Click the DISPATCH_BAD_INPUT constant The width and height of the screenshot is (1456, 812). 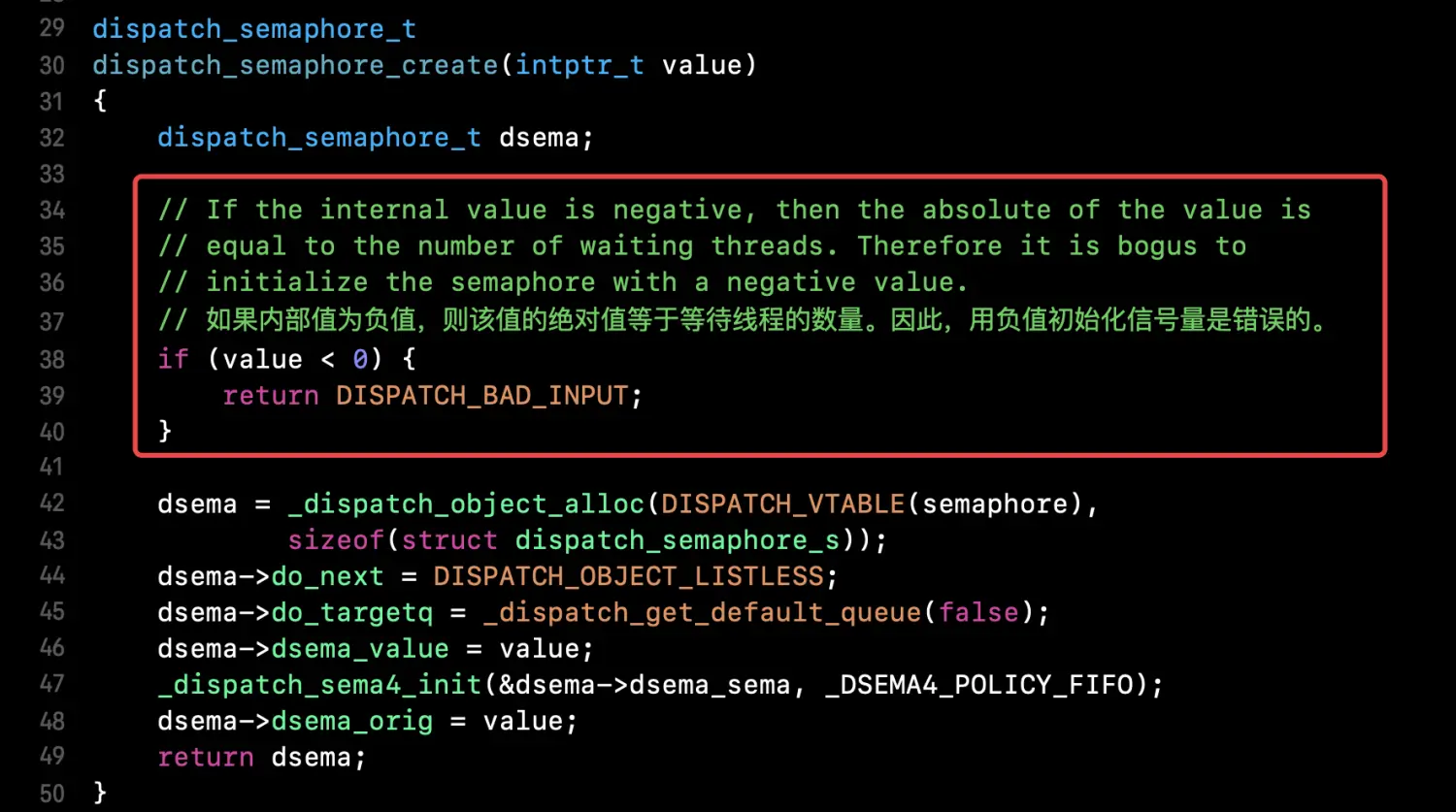(x=482, y=396)
